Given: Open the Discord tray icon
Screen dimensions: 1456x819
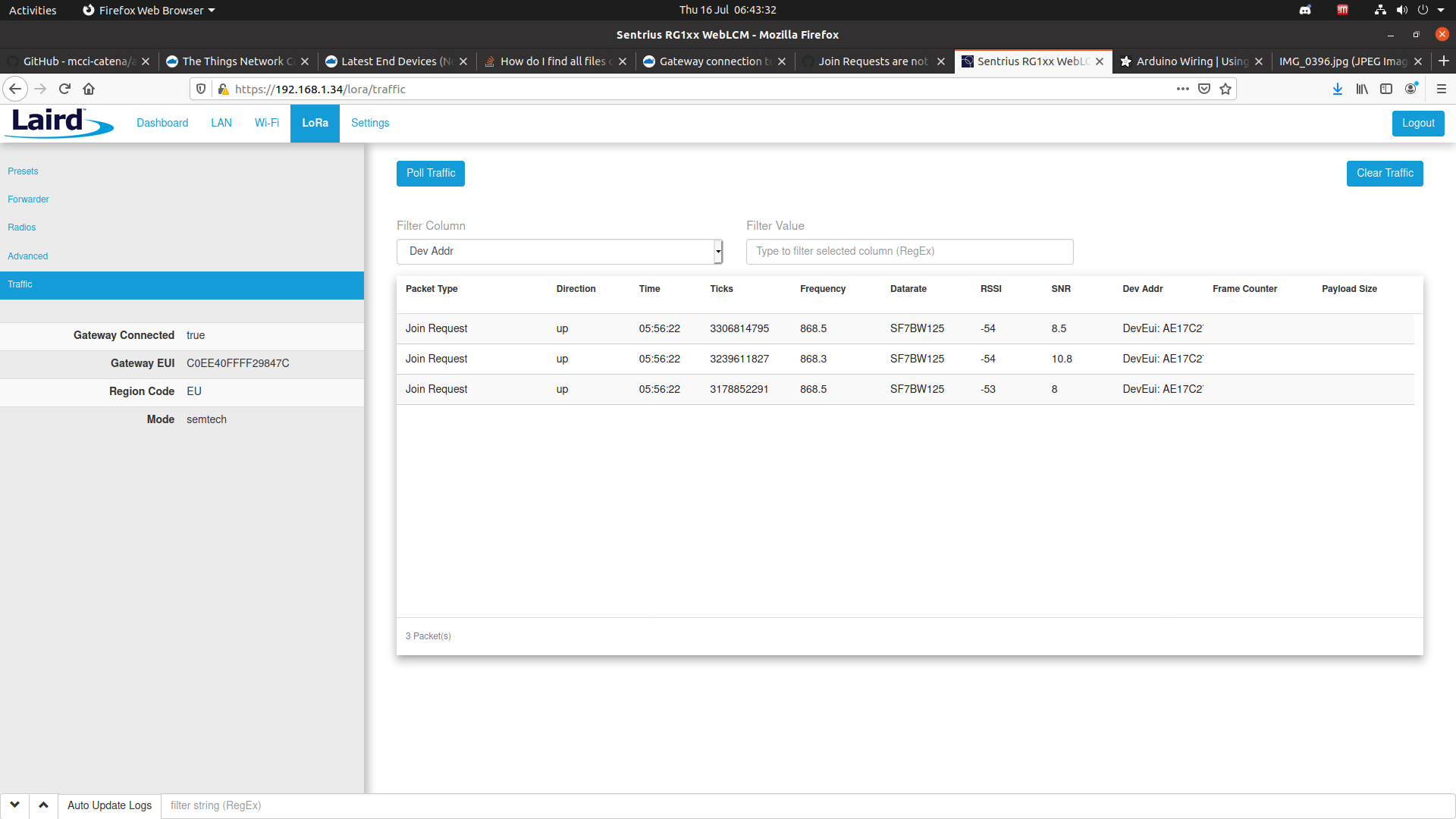Looking at the screenshot, I should pos(1305,10).
